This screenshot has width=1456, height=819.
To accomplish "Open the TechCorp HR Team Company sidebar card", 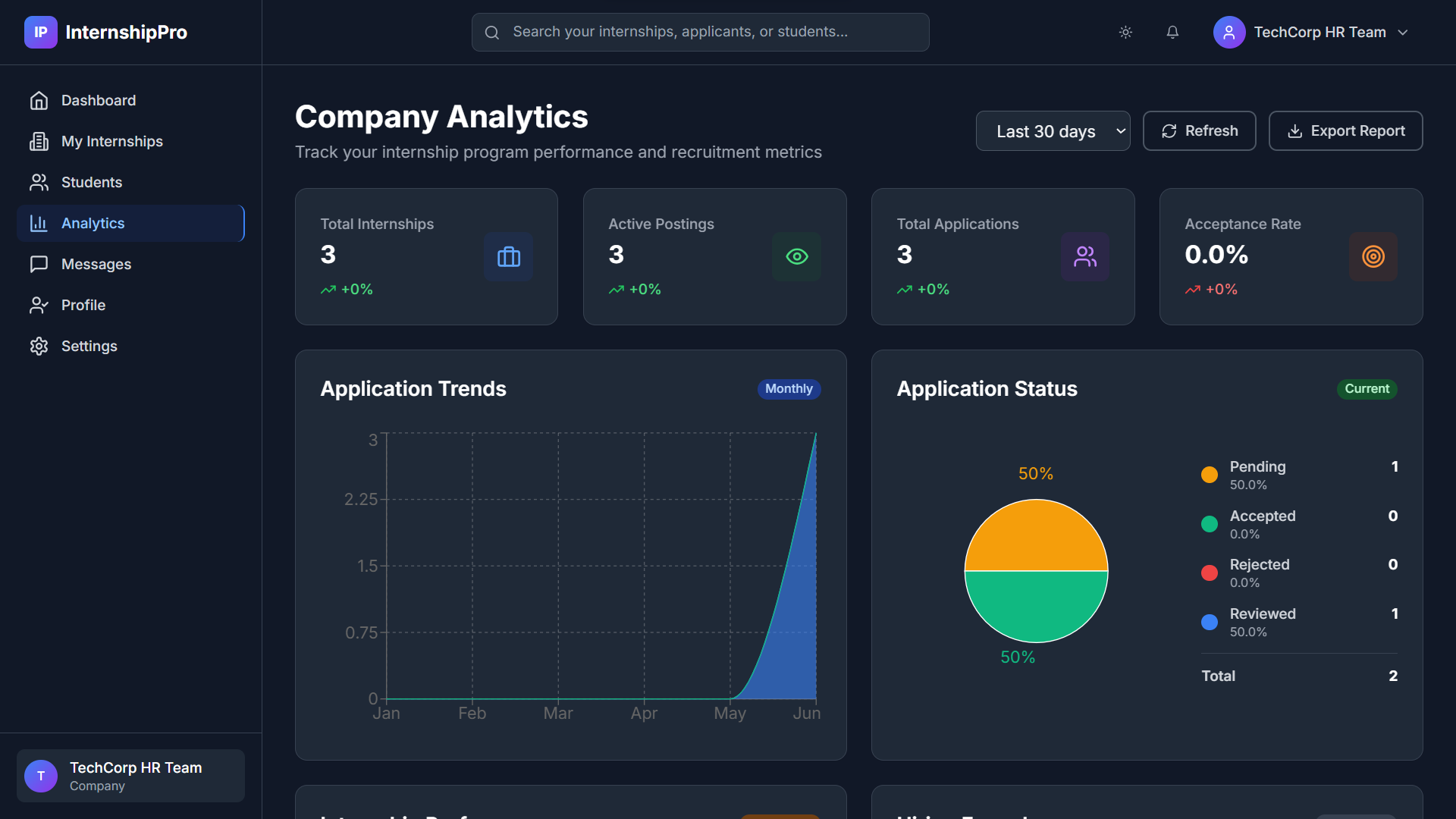I will point(130,776).
